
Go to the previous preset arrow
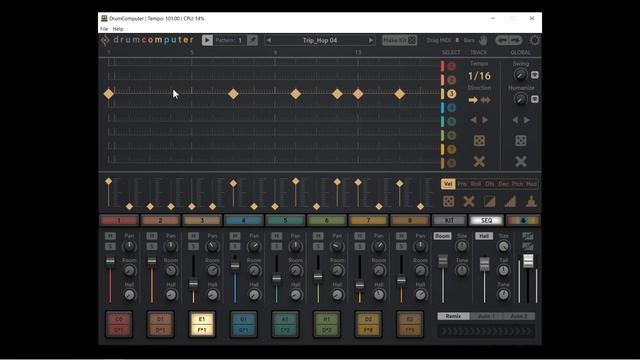click(269, 40)
